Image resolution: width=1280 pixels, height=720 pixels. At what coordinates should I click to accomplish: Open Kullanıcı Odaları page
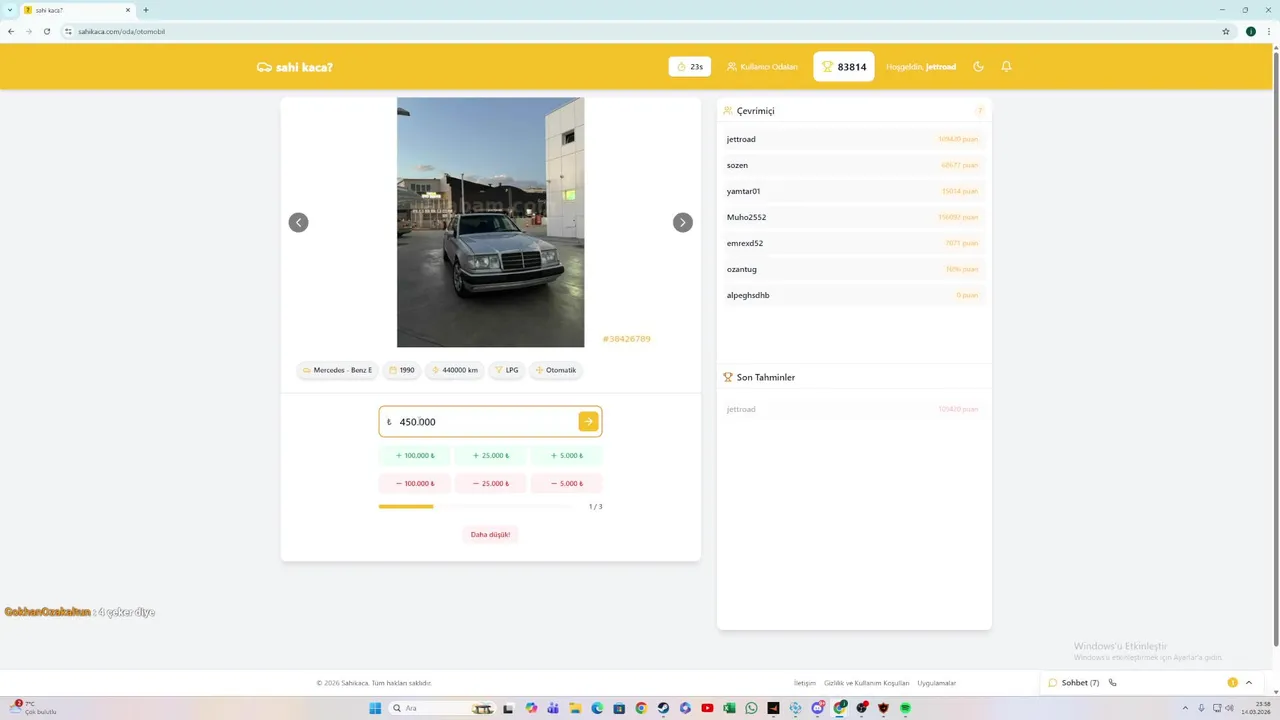[762, 67]
